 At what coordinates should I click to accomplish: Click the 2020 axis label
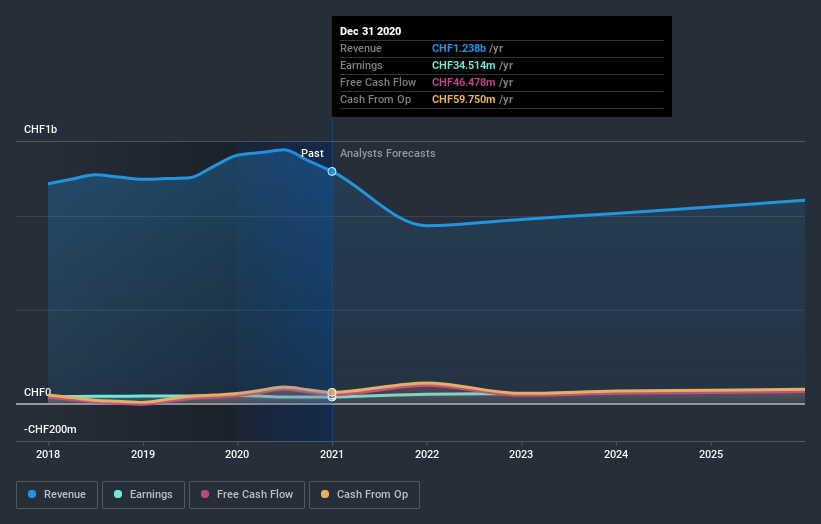click(x=237, y=454)
